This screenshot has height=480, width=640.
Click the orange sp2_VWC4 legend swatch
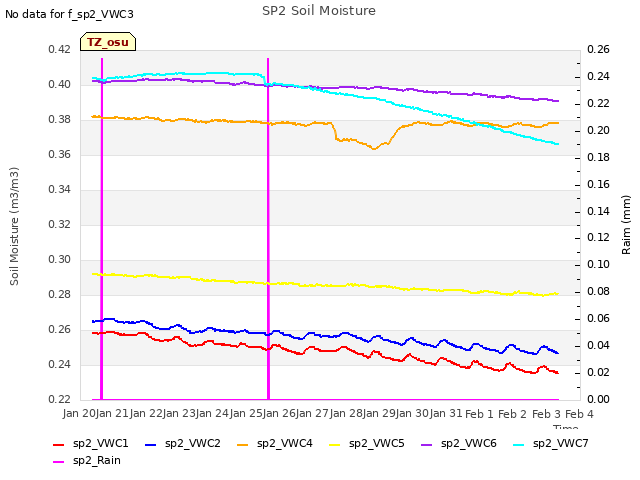coord(243,444)
